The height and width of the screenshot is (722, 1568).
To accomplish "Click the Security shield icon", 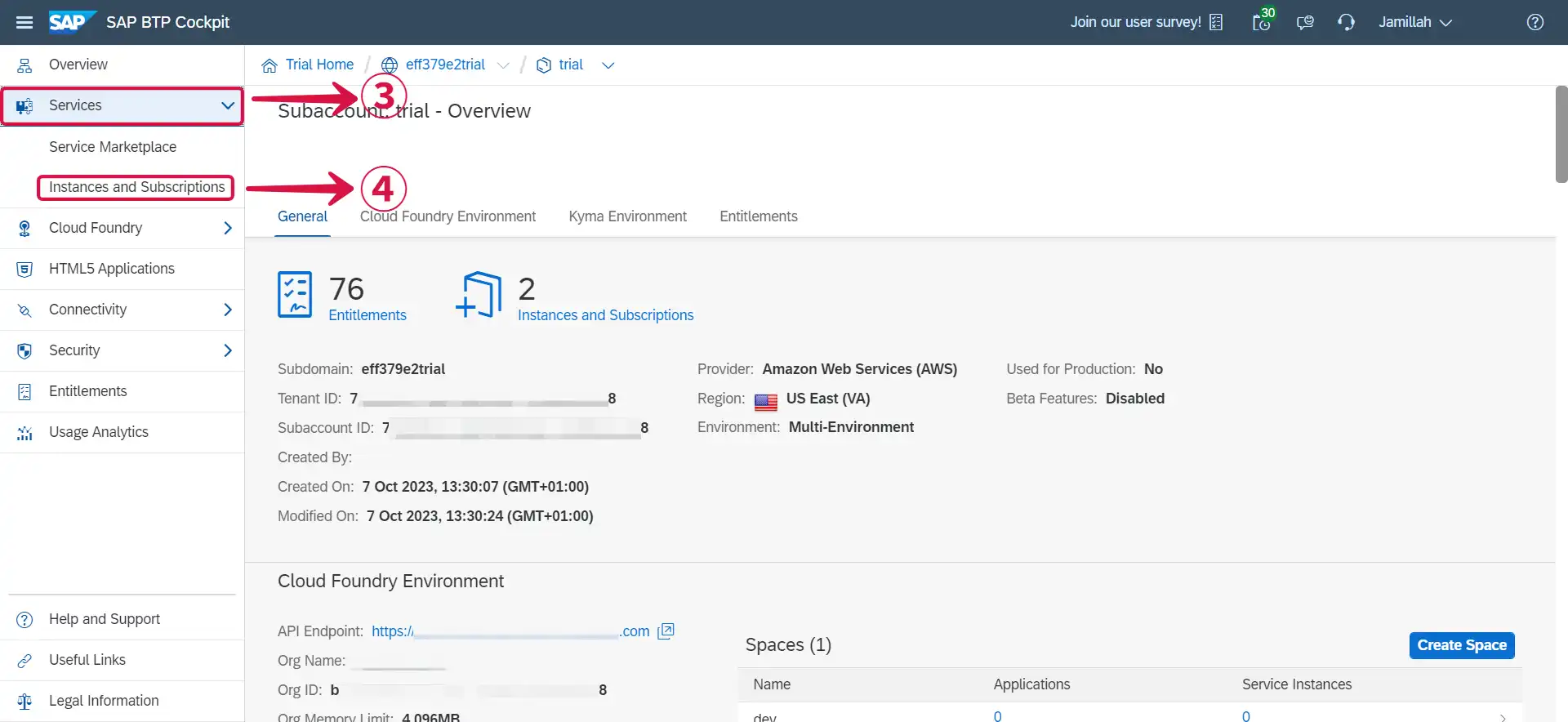I will (x=24, y=351).
